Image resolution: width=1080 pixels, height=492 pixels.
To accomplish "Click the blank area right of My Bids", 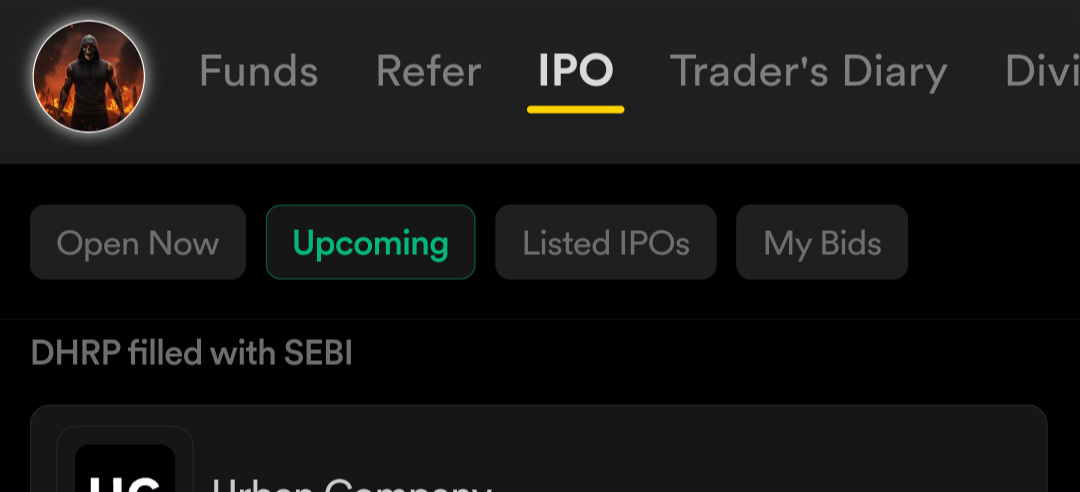I will [x=992, y=243].
